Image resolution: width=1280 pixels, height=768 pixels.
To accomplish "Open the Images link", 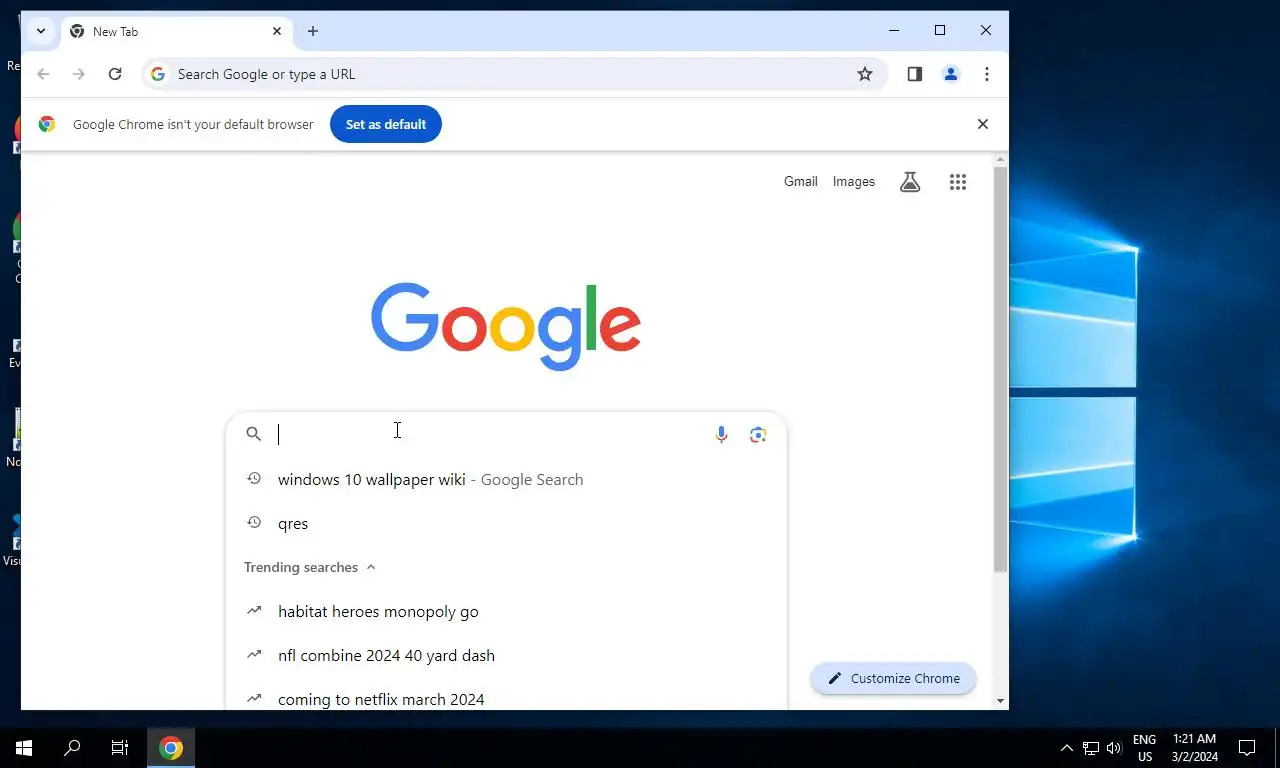I will pos(854,181).
